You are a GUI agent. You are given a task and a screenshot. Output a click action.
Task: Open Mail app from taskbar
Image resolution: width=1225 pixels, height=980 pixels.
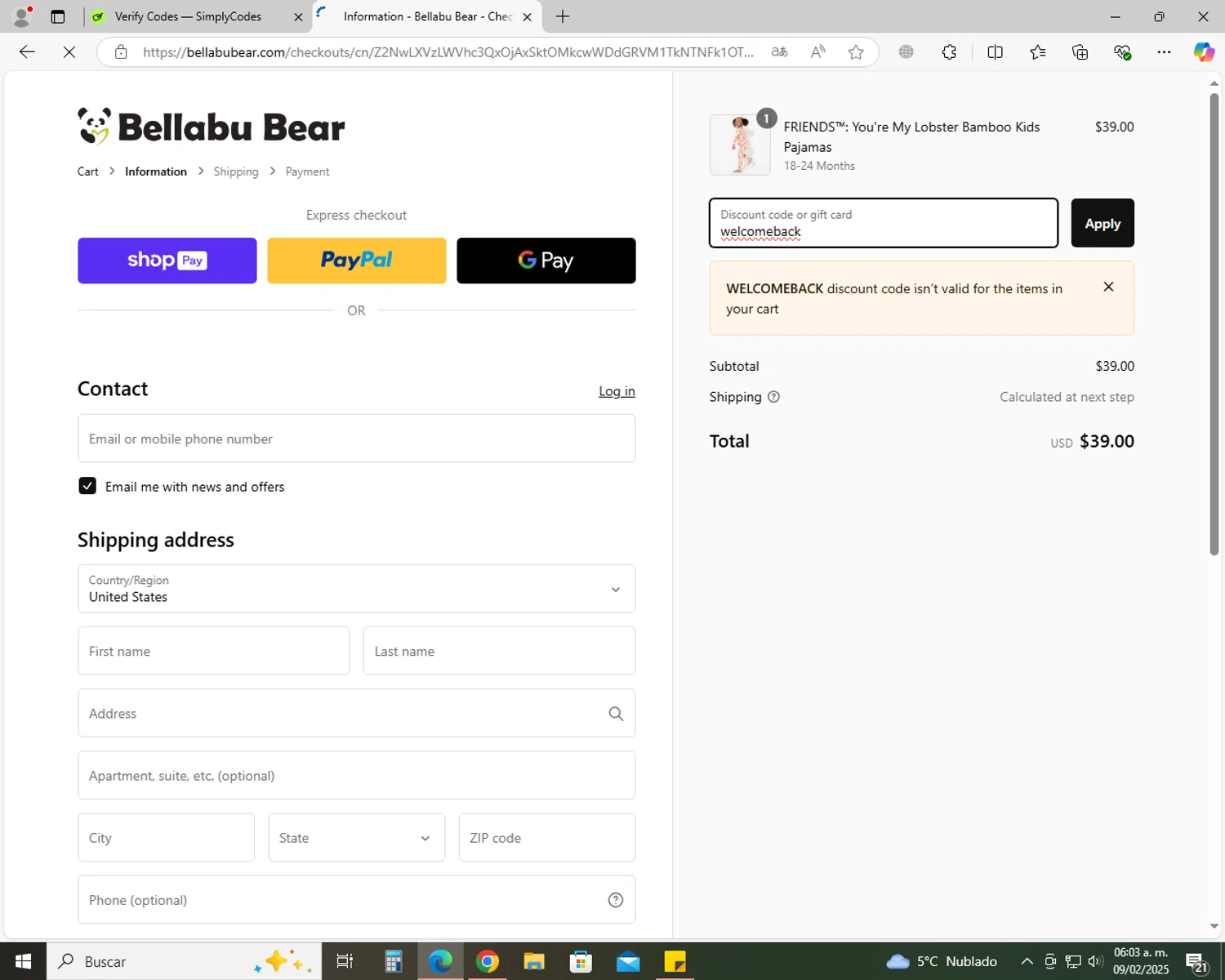628,961
